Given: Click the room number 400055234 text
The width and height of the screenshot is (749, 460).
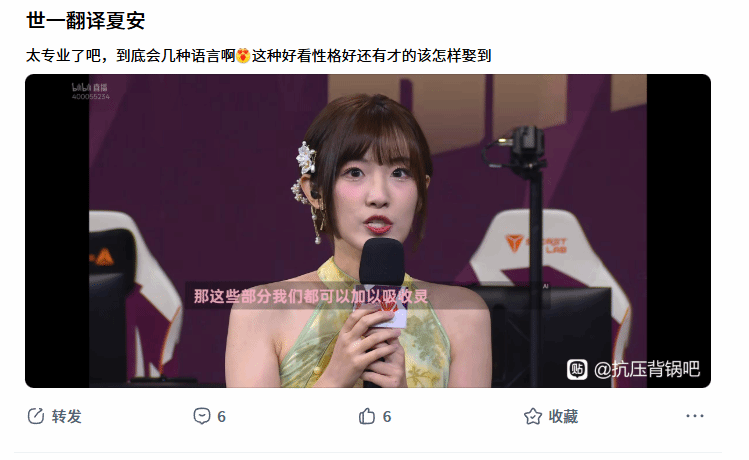Looking at the screenshot, I should tap(91, 96).
